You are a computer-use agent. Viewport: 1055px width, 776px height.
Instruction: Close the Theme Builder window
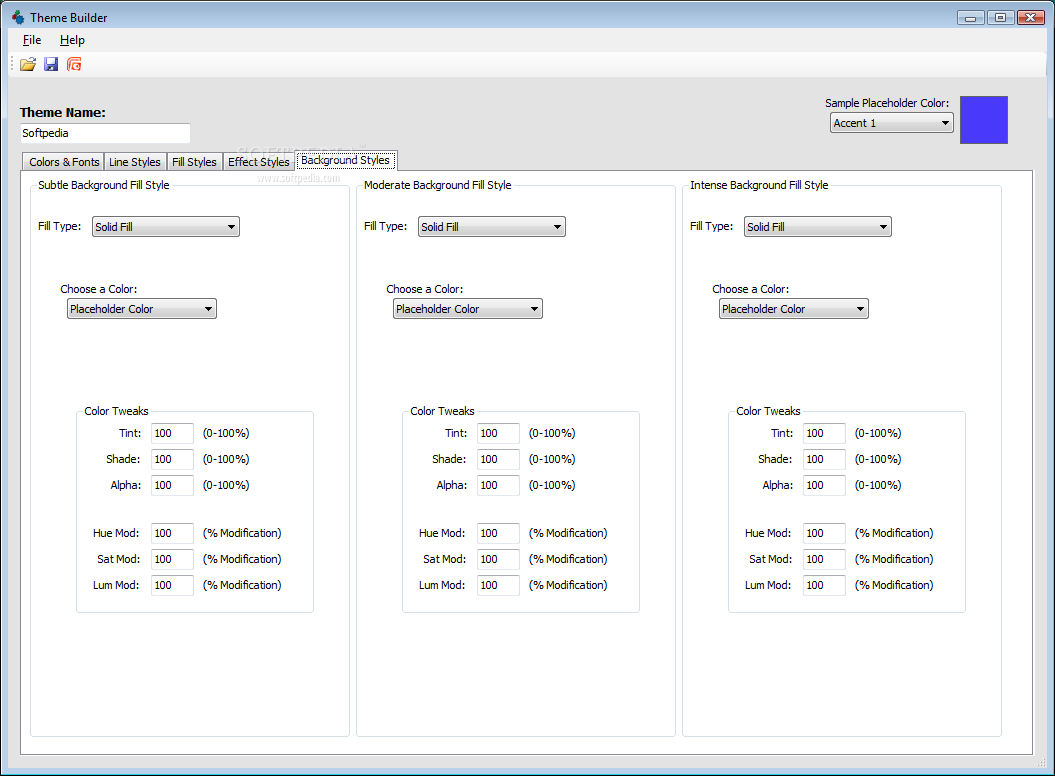pyautogui.click(x=1030, y=17)
